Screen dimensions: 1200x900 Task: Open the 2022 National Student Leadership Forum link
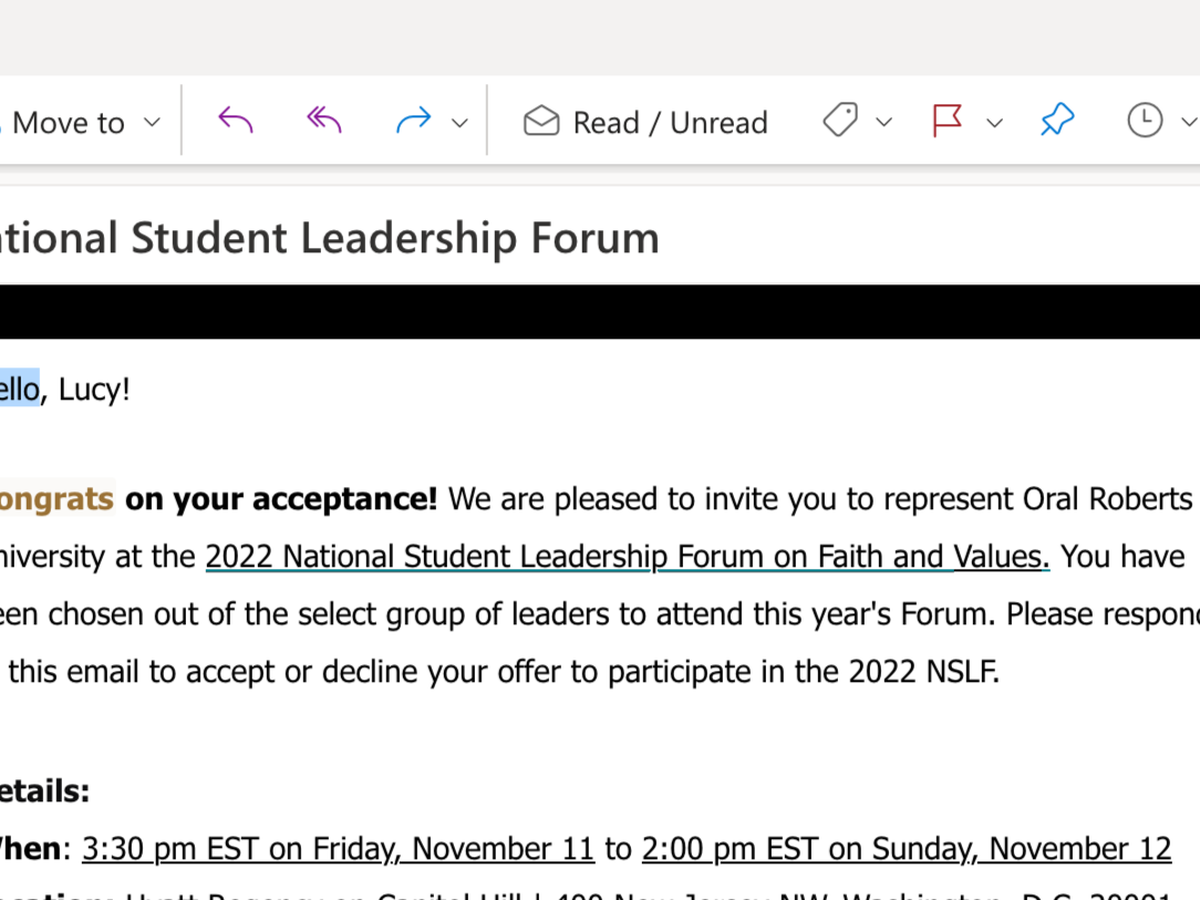pyautogui.click(x=627, y=556)
